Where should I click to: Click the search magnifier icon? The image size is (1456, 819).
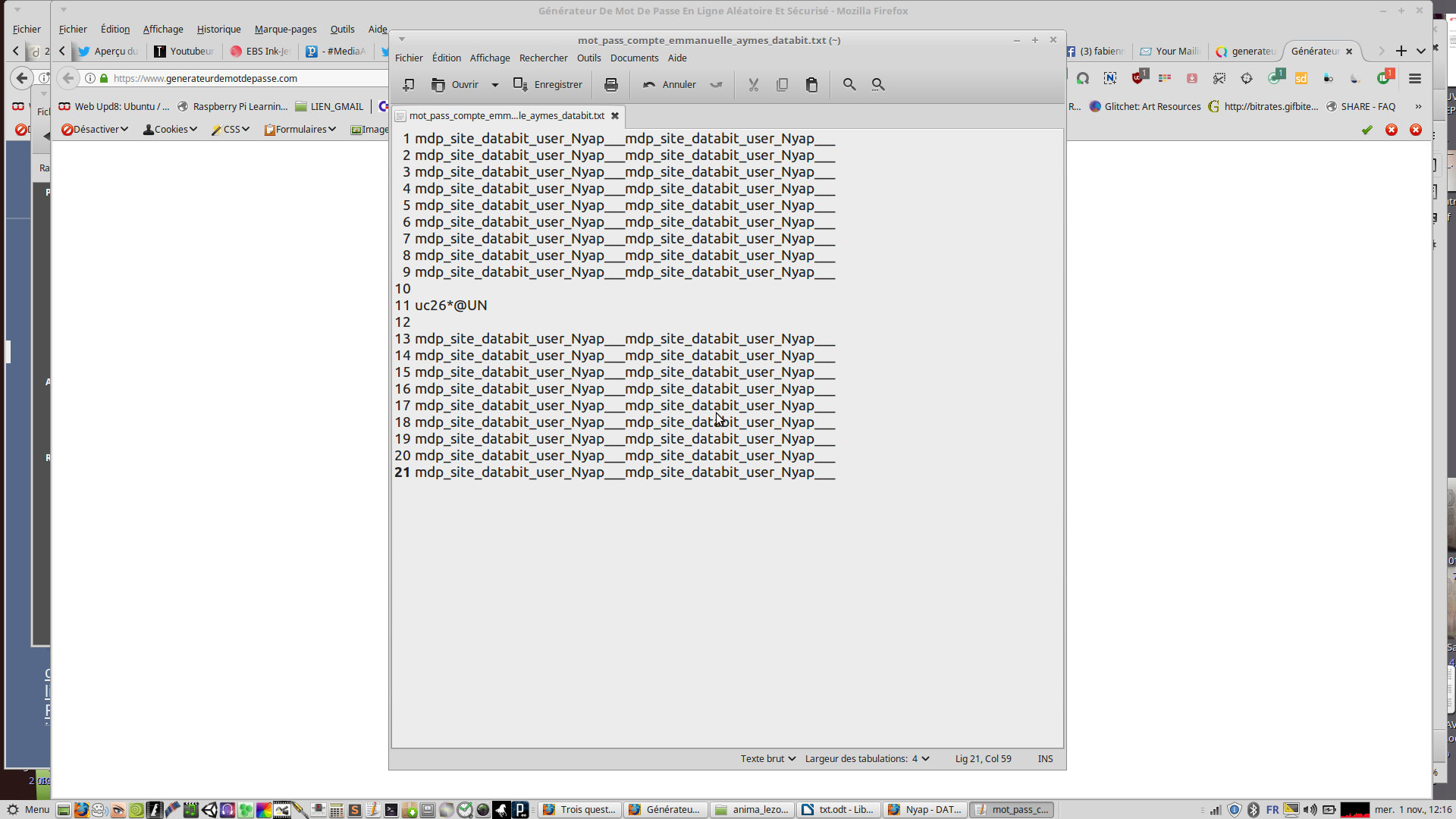pyautogui.click(x=849, y=85)
